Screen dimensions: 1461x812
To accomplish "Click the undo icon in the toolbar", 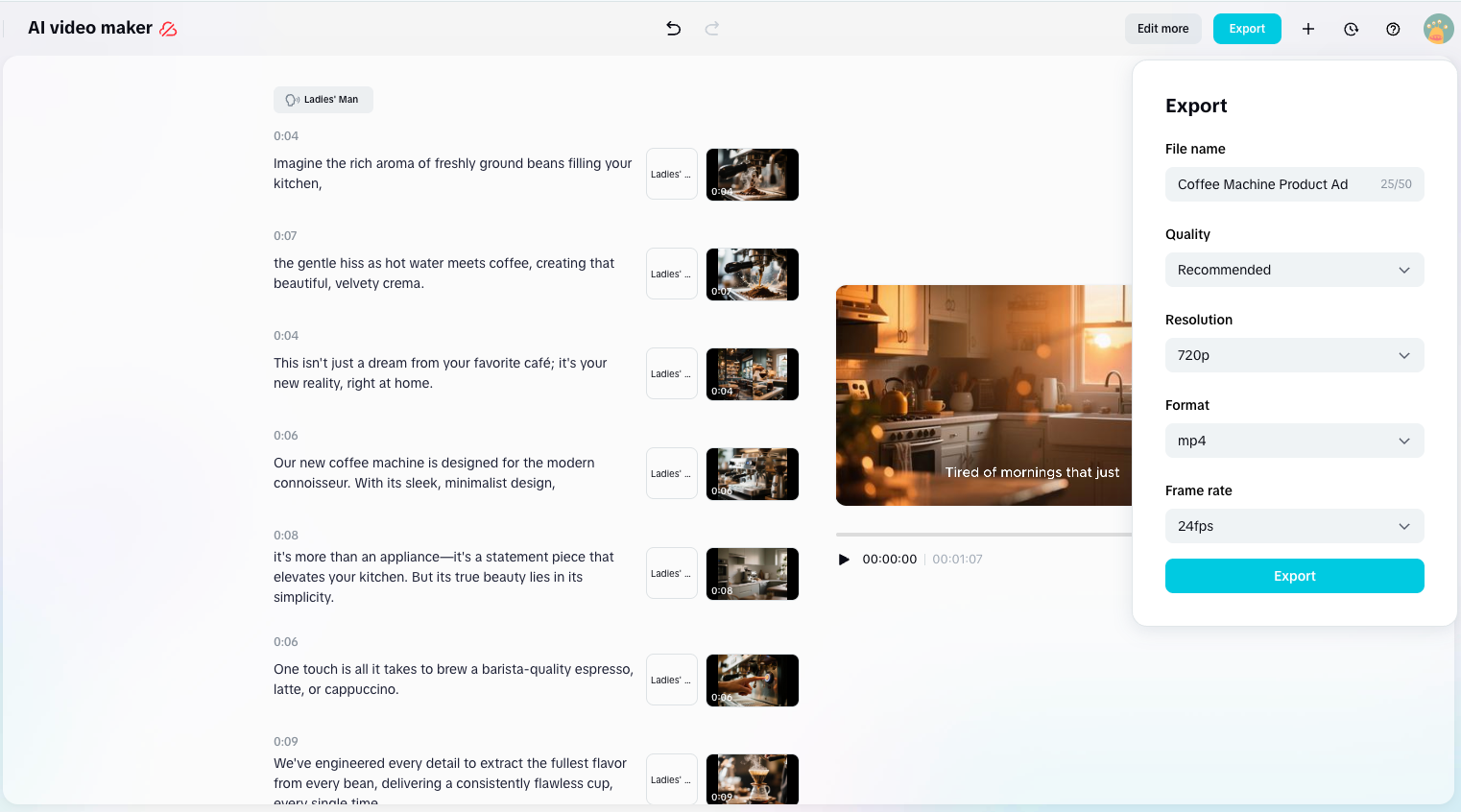I will pyautogui.click(x=673, y=29).
